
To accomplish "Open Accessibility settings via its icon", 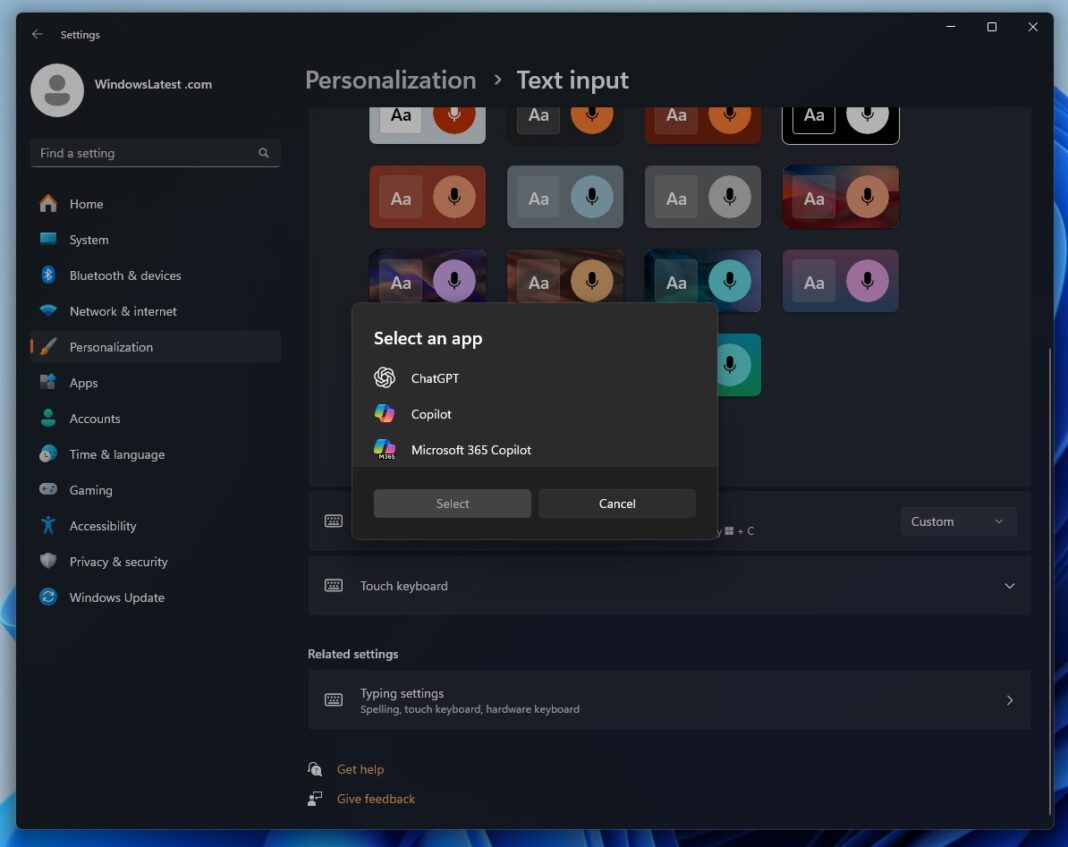I will pyautogui.click(x=48, y=525).
